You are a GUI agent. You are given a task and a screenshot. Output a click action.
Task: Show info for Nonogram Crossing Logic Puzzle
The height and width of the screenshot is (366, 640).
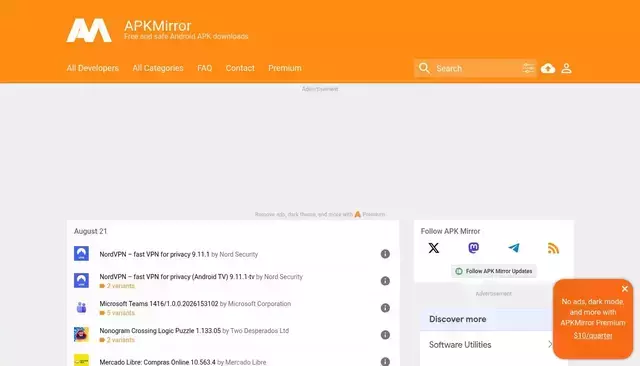[385, 335]
